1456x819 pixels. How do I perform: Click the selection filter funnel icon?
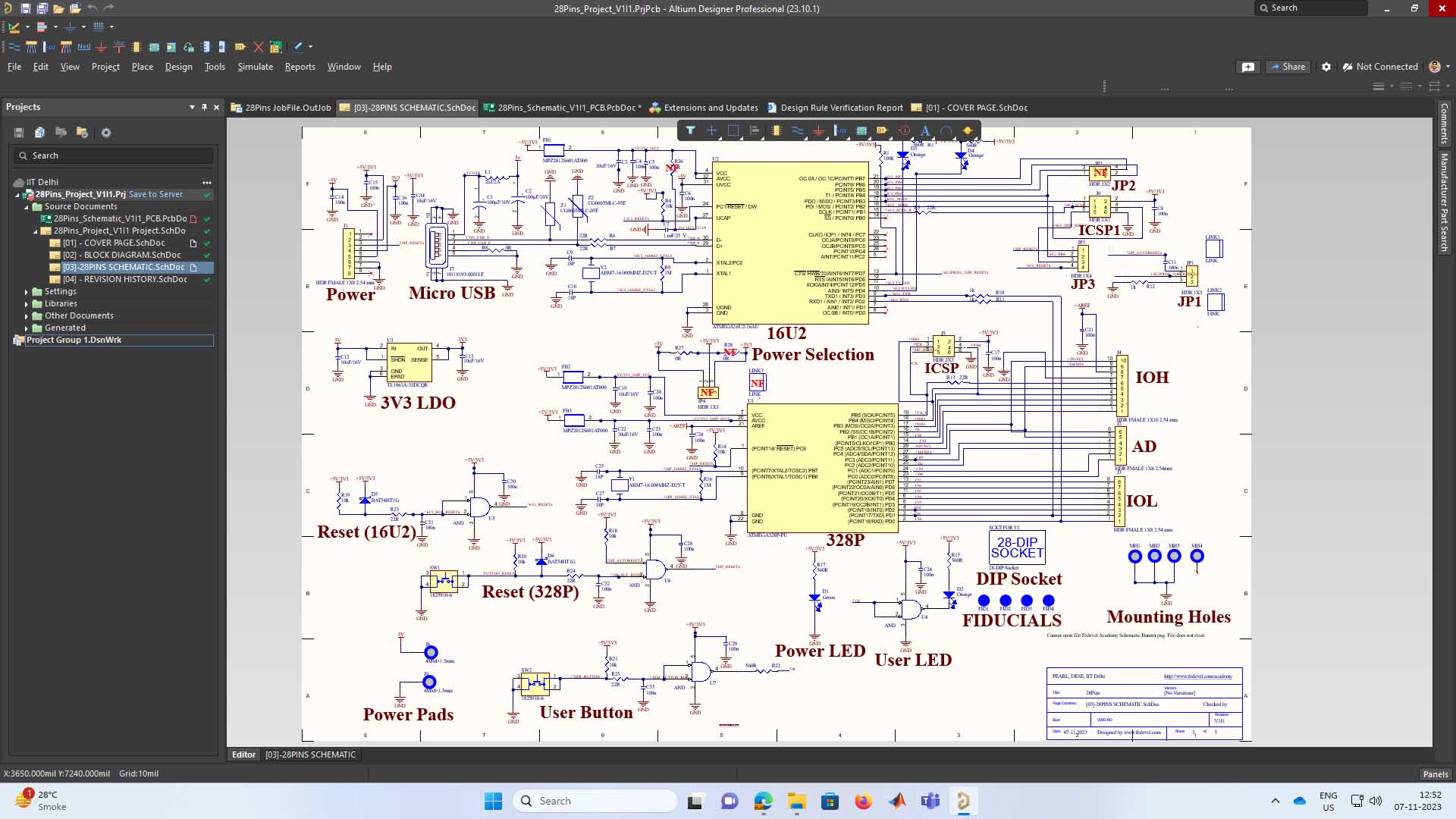click(690, 130)
